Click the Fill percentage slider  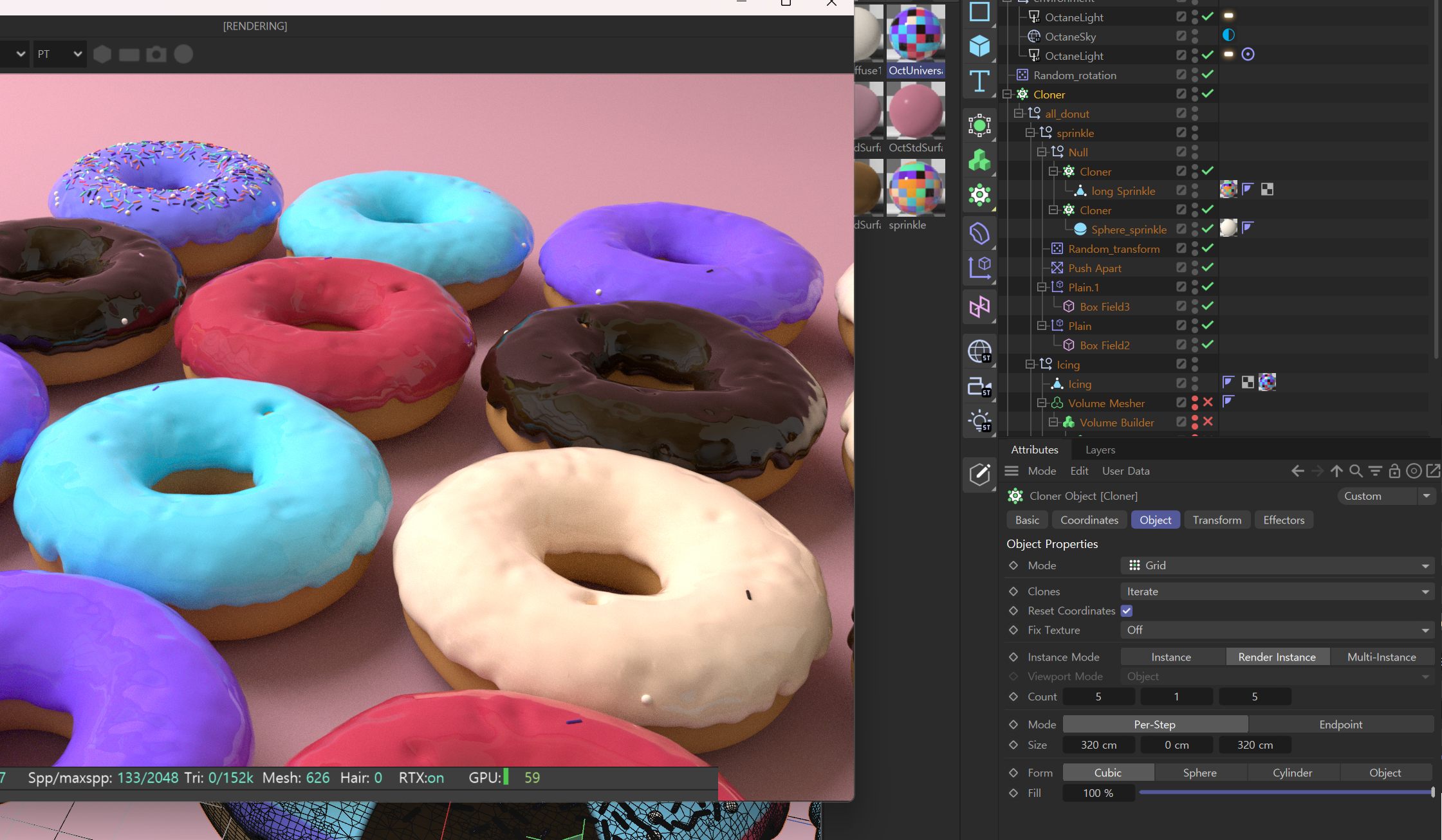[1286, 792]
